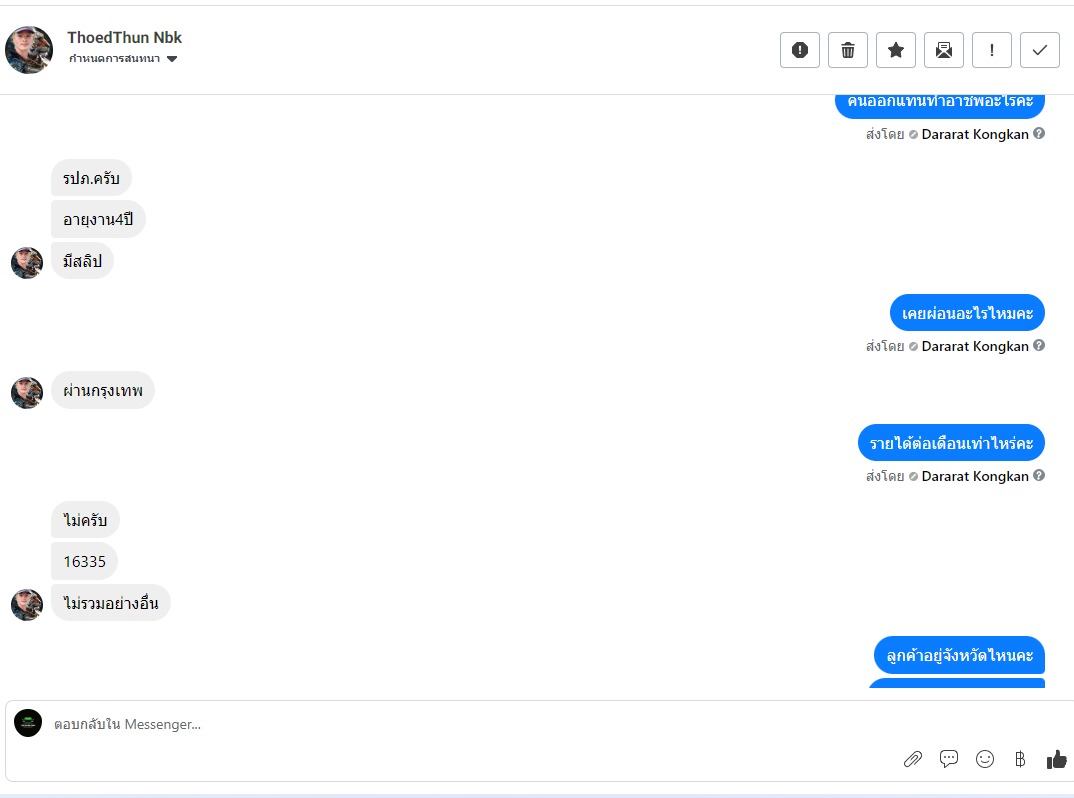1074x798 pixels.
Task: Star this conversation as follow-up
Action: (x=896, y=50)
